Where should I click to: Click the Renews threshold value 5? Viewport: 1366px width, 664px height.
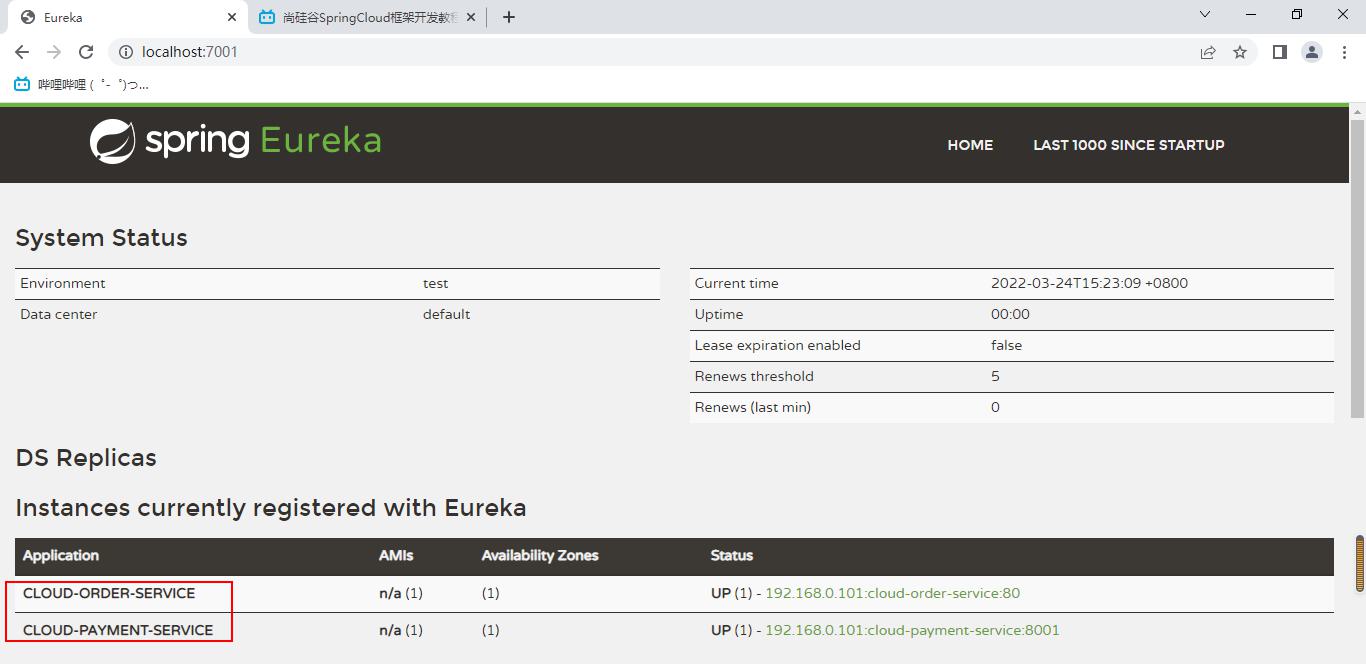[995, 376]
